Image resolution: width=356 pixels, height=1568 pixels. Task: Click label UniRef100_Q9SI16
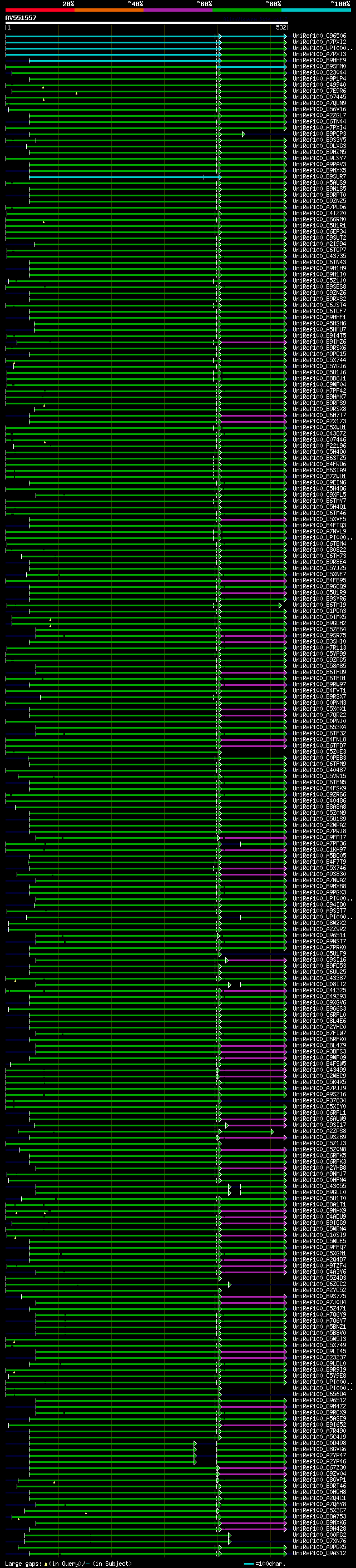319,960
